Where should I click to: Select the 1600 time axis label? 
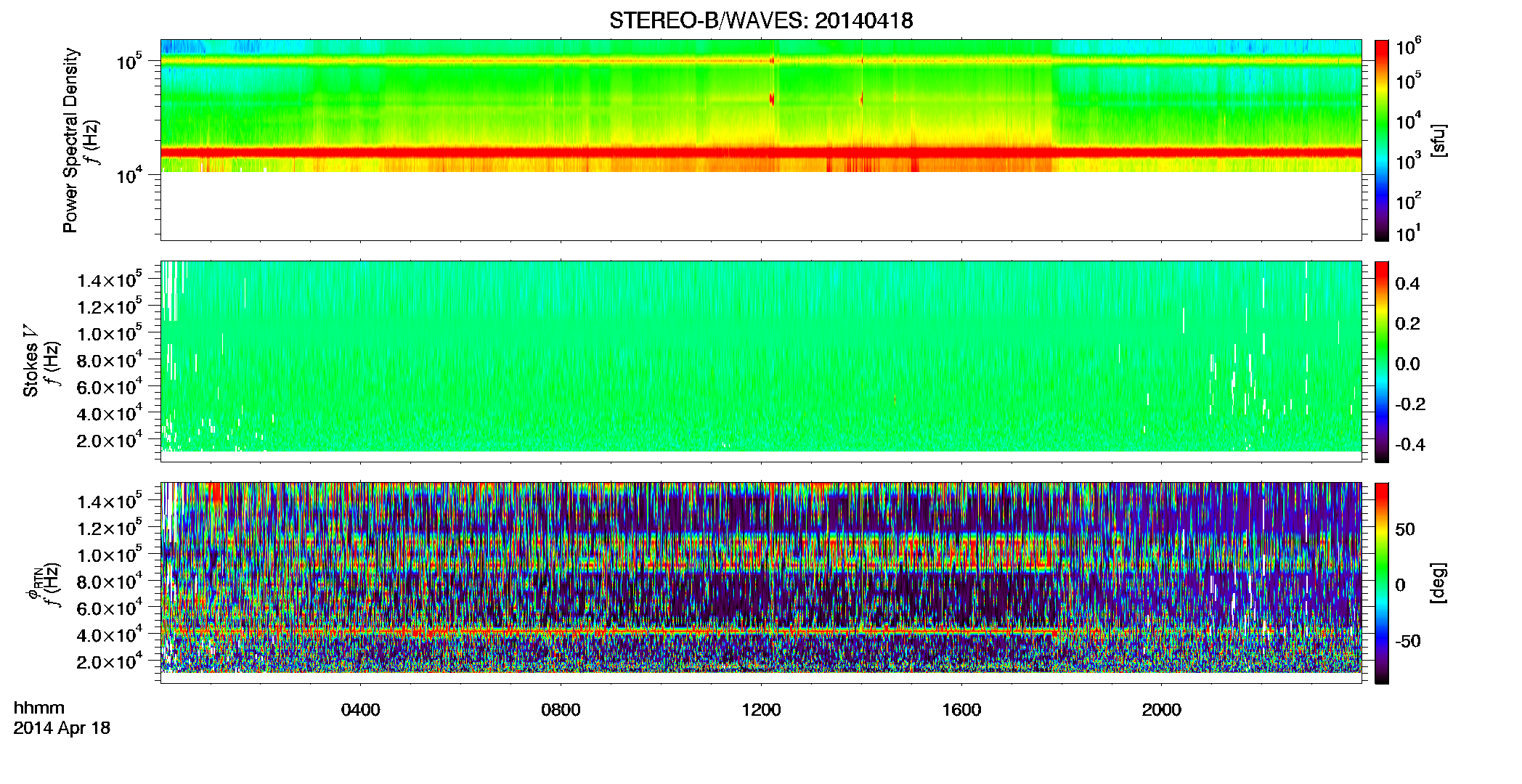(x=961, y=710)
